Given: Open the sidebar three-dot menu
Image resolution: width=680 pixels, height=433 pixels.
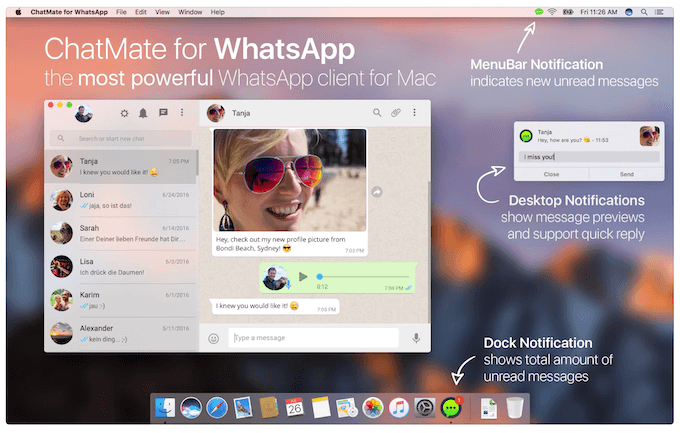Looking at the screenshot, I should [182, 113].
